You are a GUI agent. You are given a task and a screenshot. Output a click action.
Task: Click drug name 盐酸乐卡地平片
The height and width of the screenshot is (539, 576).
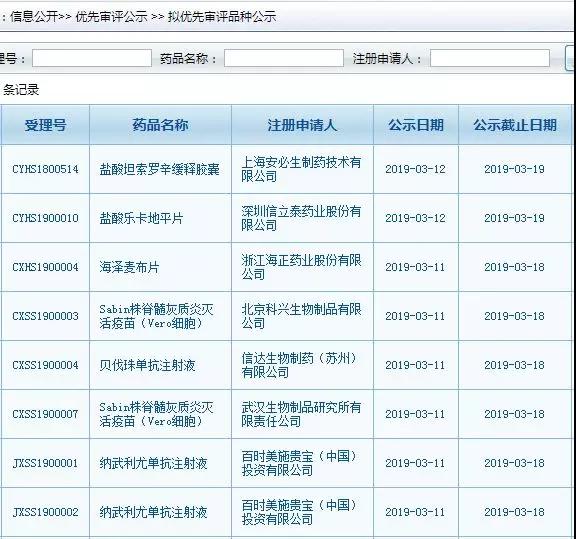click(x=141, y=218)
